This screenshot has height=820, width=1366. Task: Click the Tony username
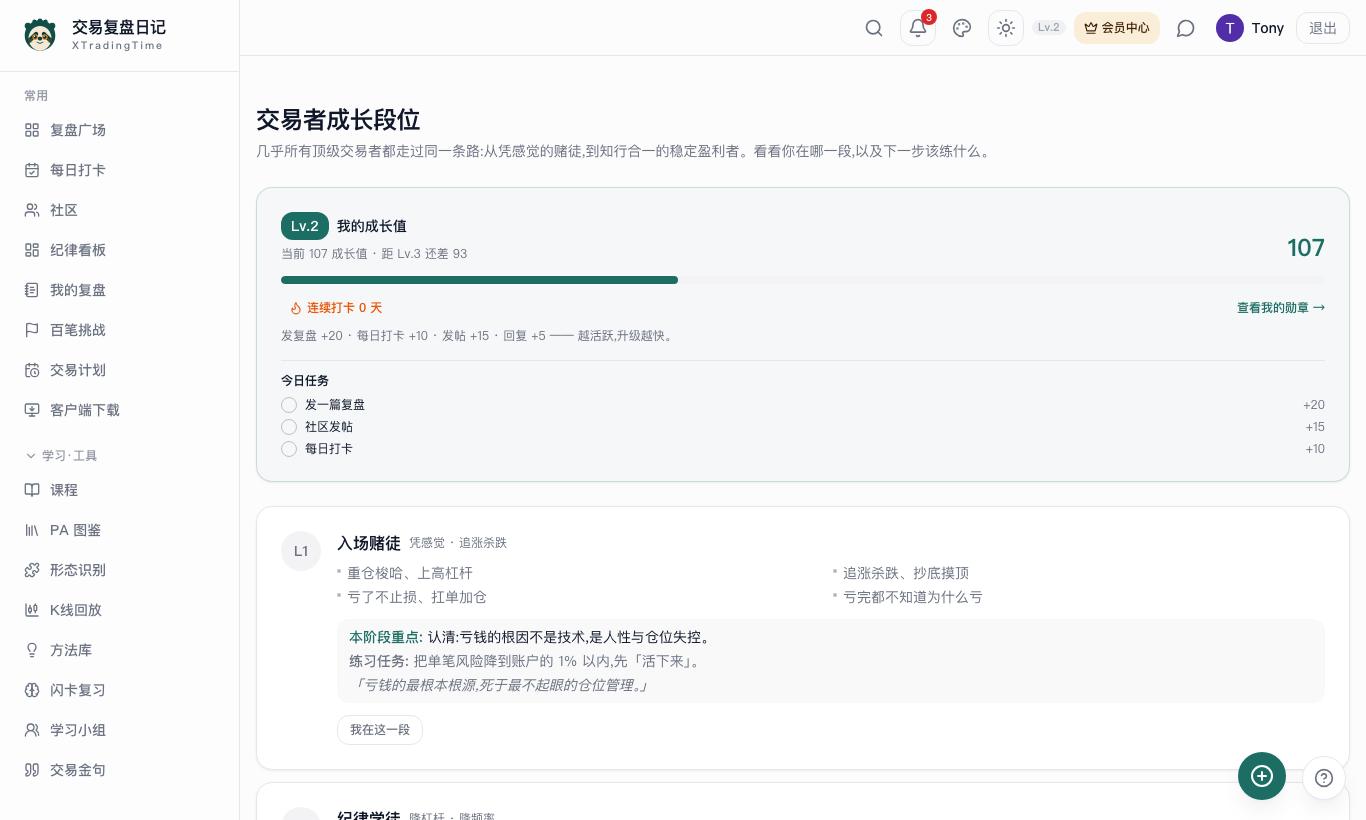pyautogui.click(x=1268, y=28)
